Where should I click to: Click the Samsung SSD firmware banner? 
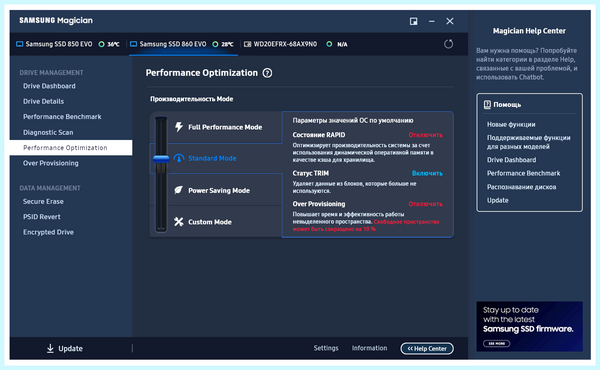tap(530, 326)
